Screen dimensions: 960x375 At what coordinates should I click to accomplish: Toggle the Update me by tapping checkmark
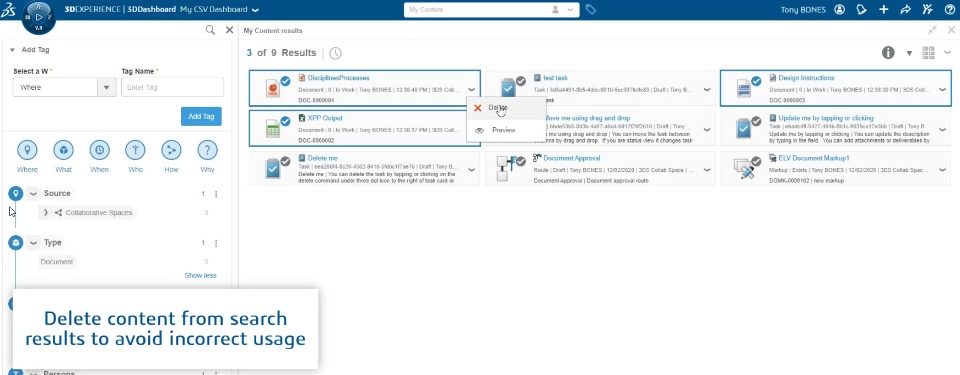(756, 121)
